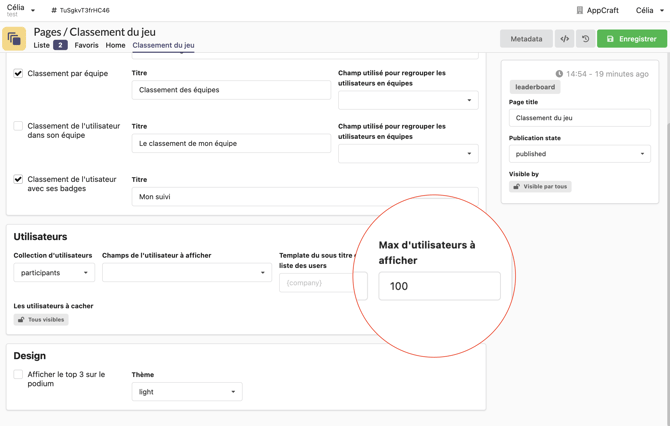Open the Collection d'utilisateurs participants dropdown

pos(54,272)
